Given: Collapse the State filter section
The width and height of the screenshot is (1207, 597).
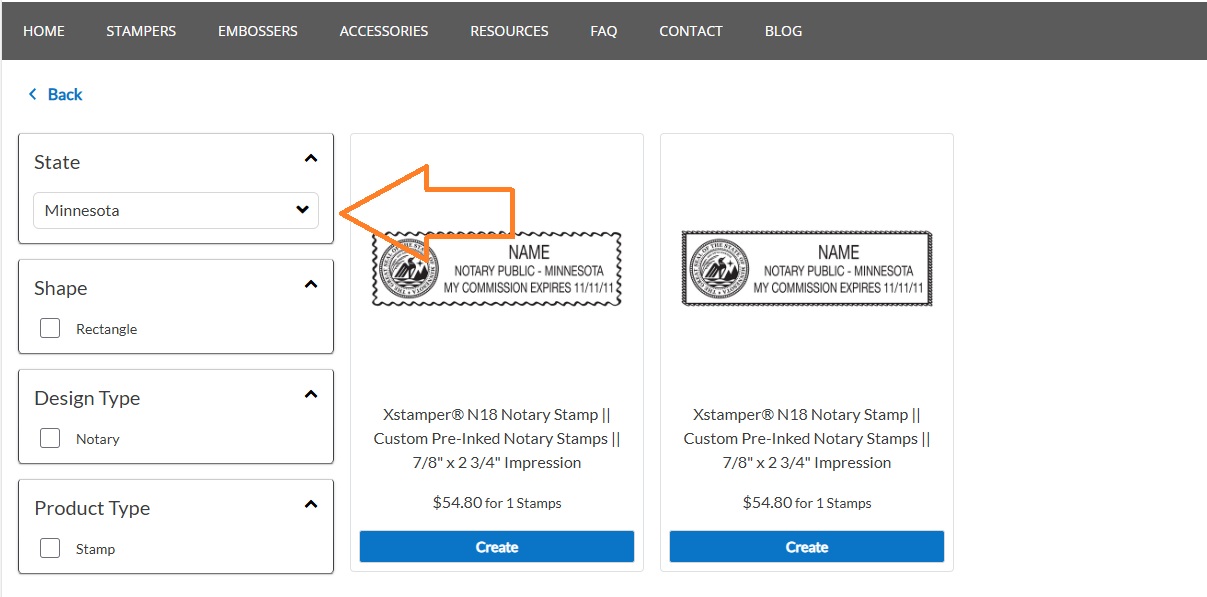Looking at the screenshot, I should tap(311, 158).
